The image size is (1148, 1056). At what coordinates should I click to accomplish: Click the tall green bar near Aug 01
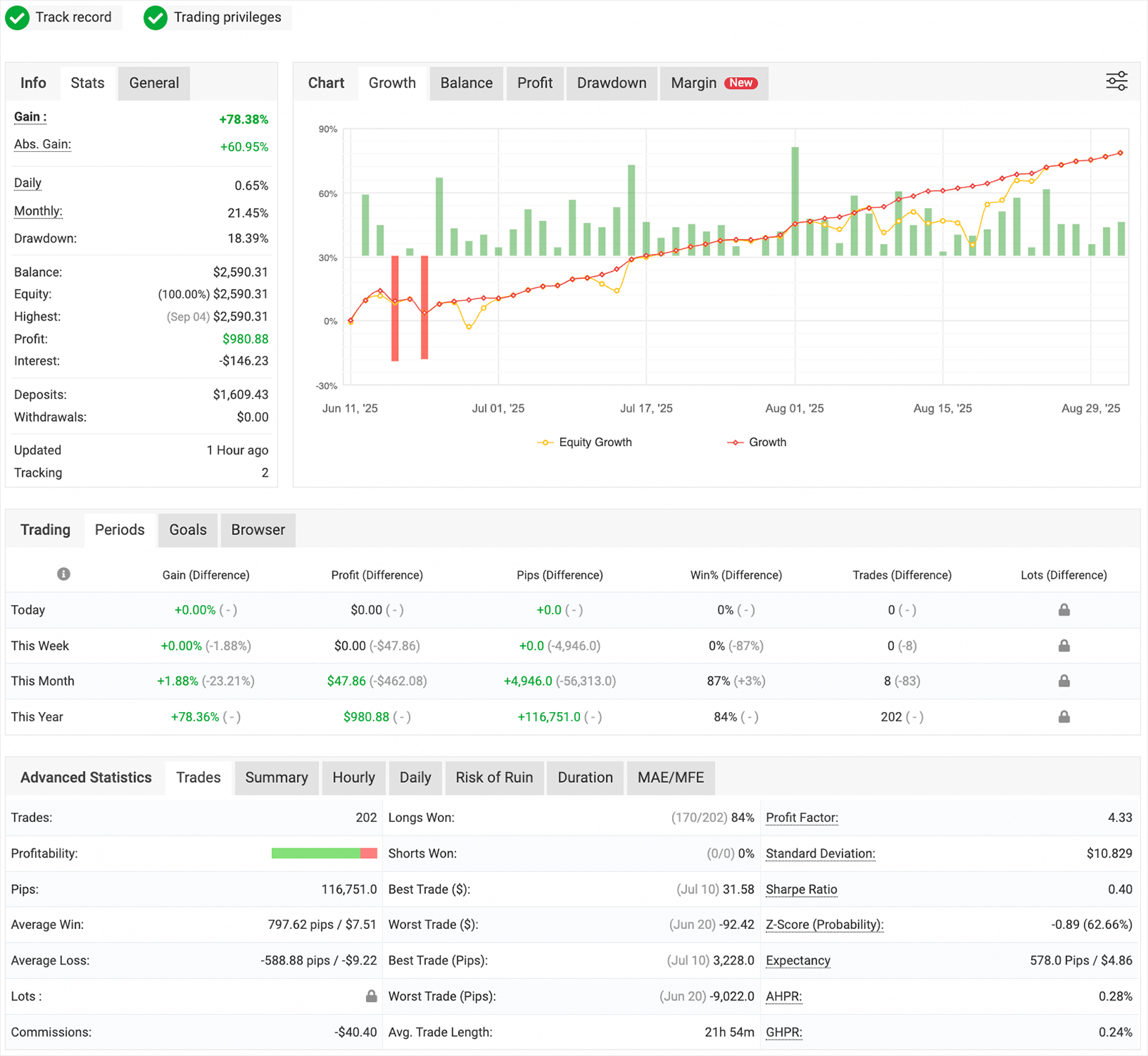pyautogui.click(x=795, y=201)
